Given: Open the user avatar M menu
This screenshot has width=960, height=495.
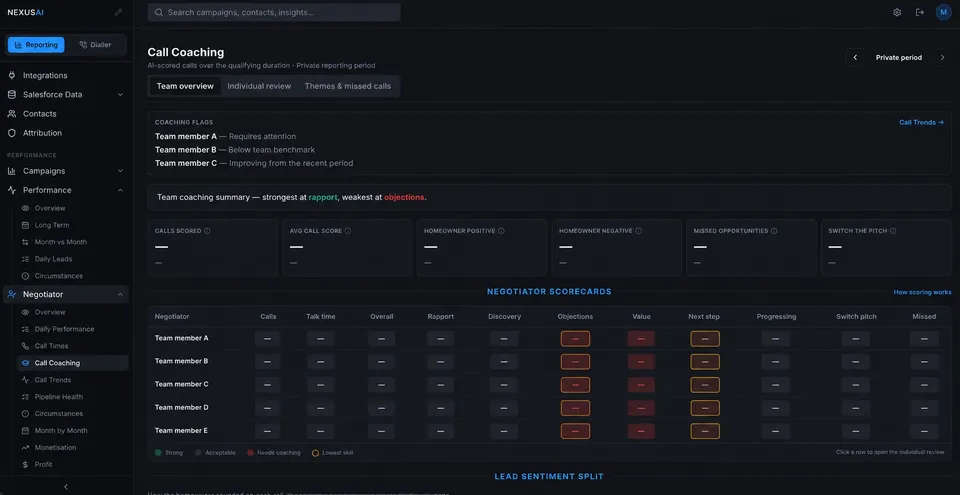Looking at the screenshot, I should (943, 12).
